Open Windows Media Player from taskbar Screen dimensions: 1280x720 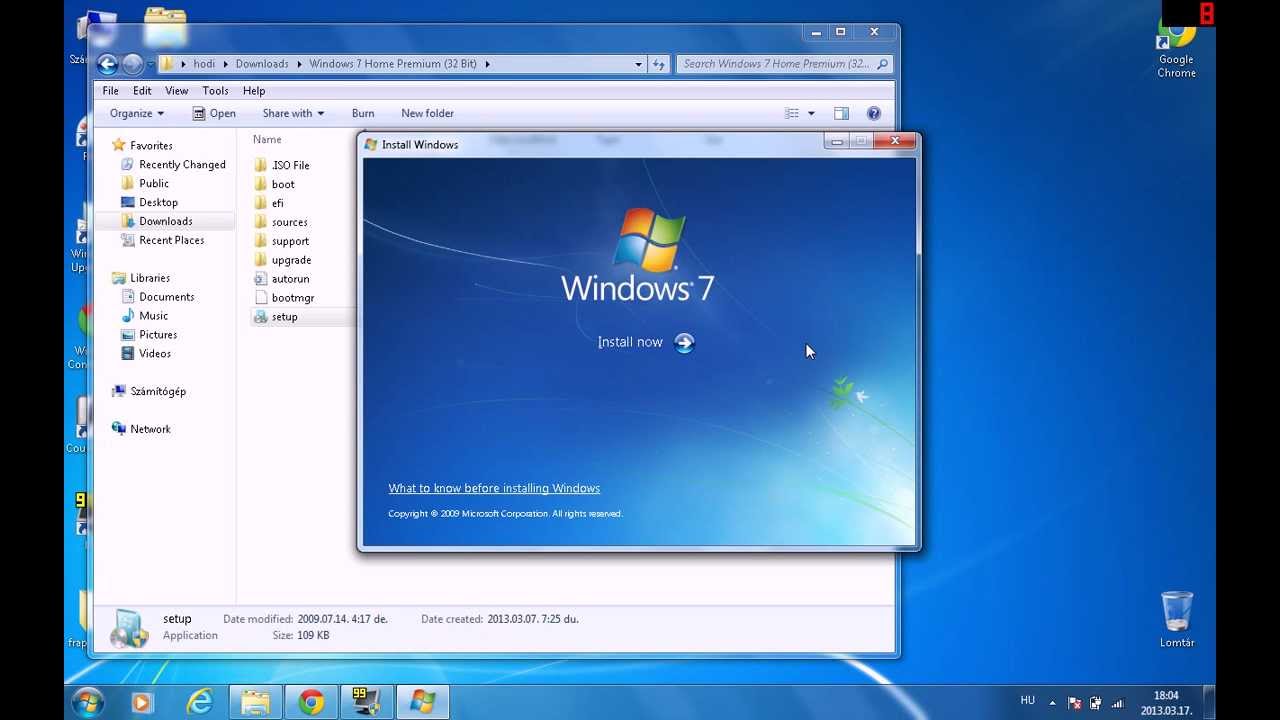pyautogui.click(x=142, y=703)
